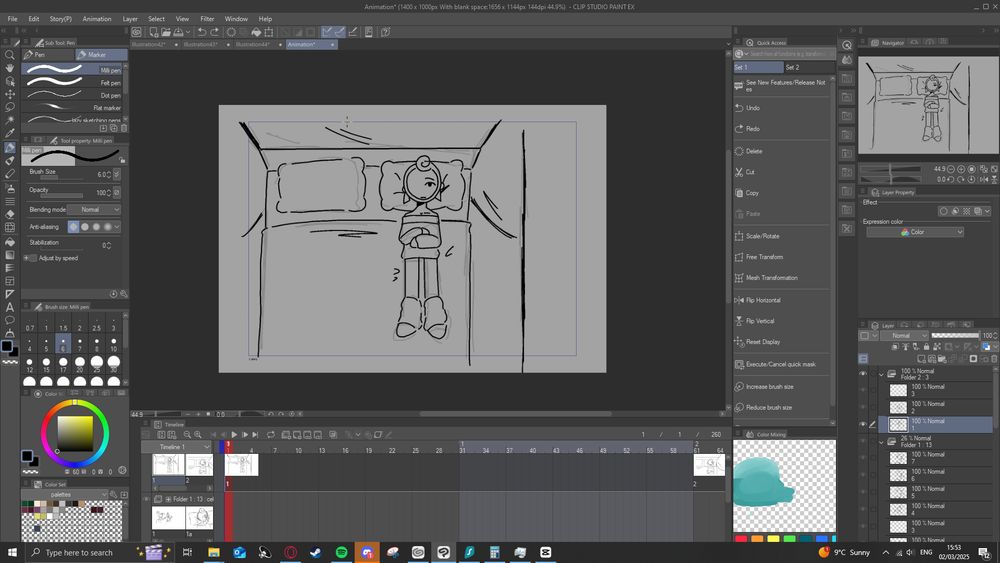Viewport: 1000px width, 563px height.
Task: Toggle visibility of Folder 2 layer
Action: tap(863, 374)
